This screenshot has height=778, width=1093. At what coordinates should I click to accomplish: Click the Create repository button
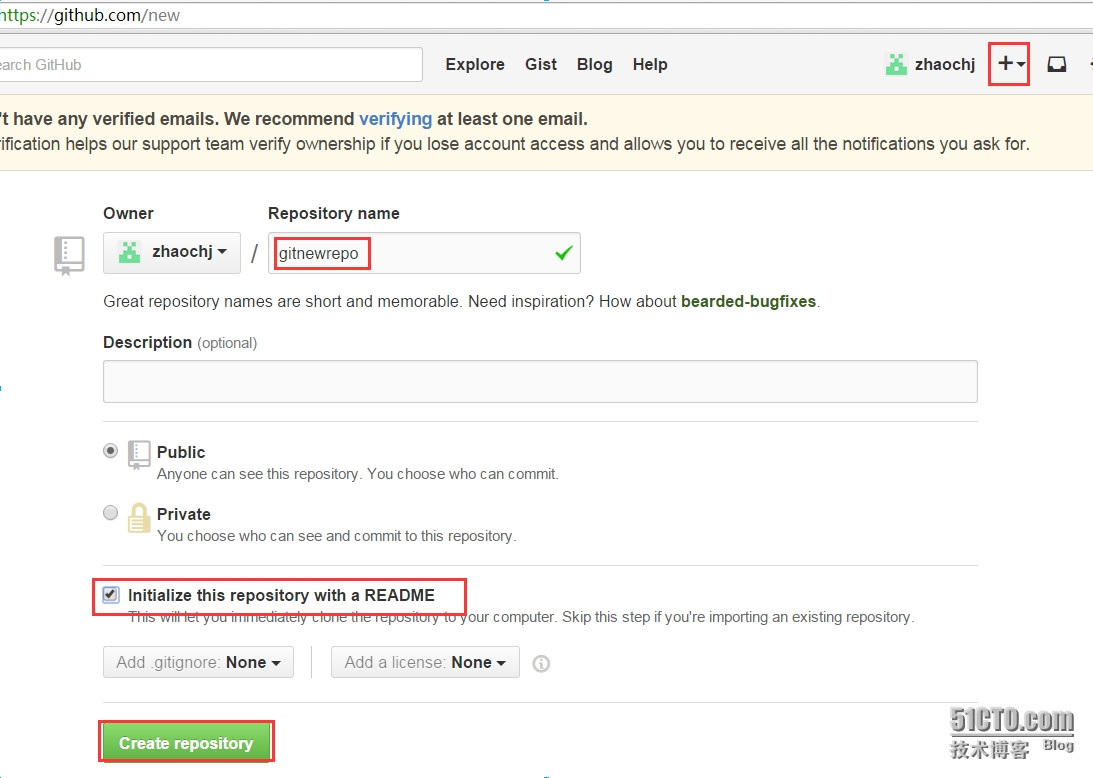click(x=186, y=741)
